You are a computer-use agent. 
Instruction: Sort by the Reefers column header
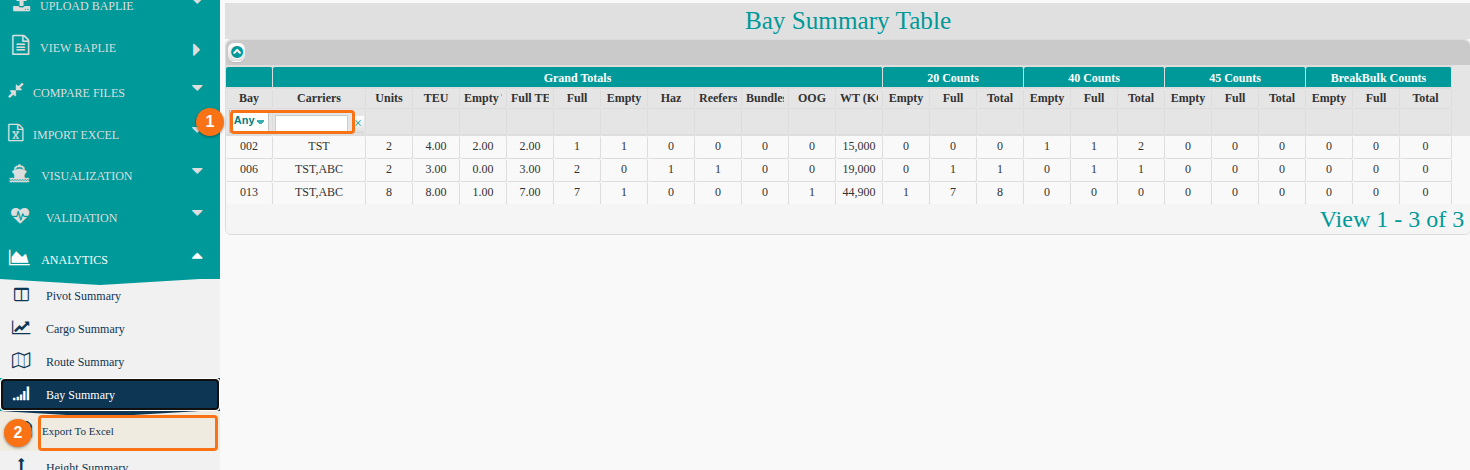click(718, 98)
